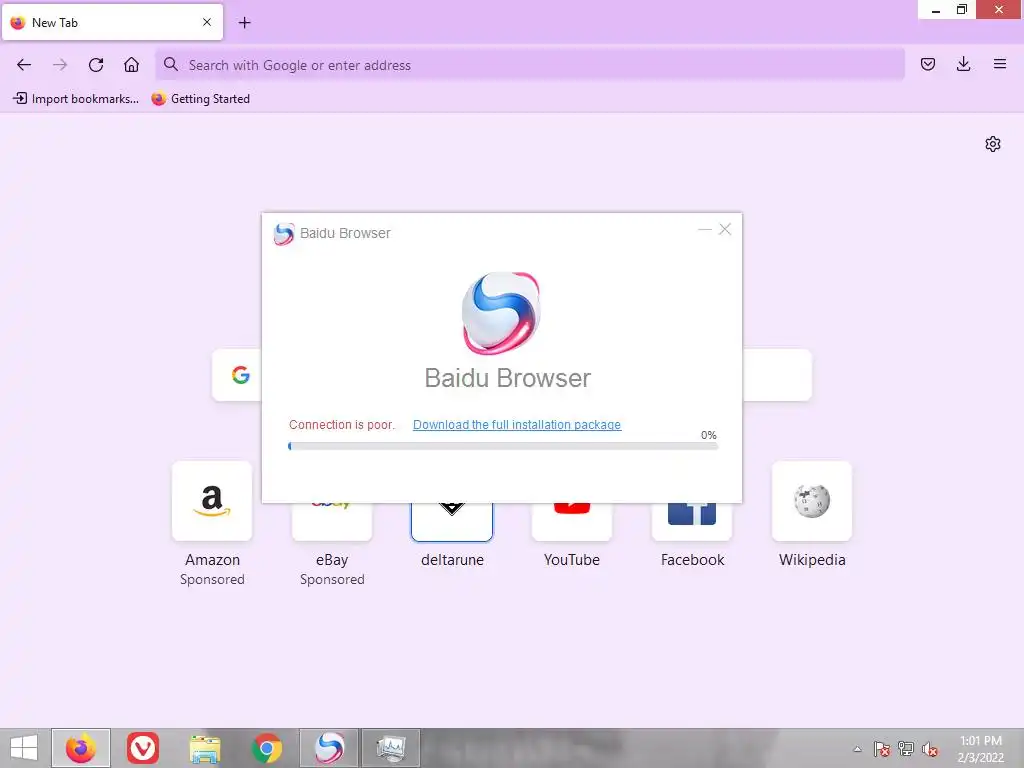Click Download the full installation package link

[517, 424]
